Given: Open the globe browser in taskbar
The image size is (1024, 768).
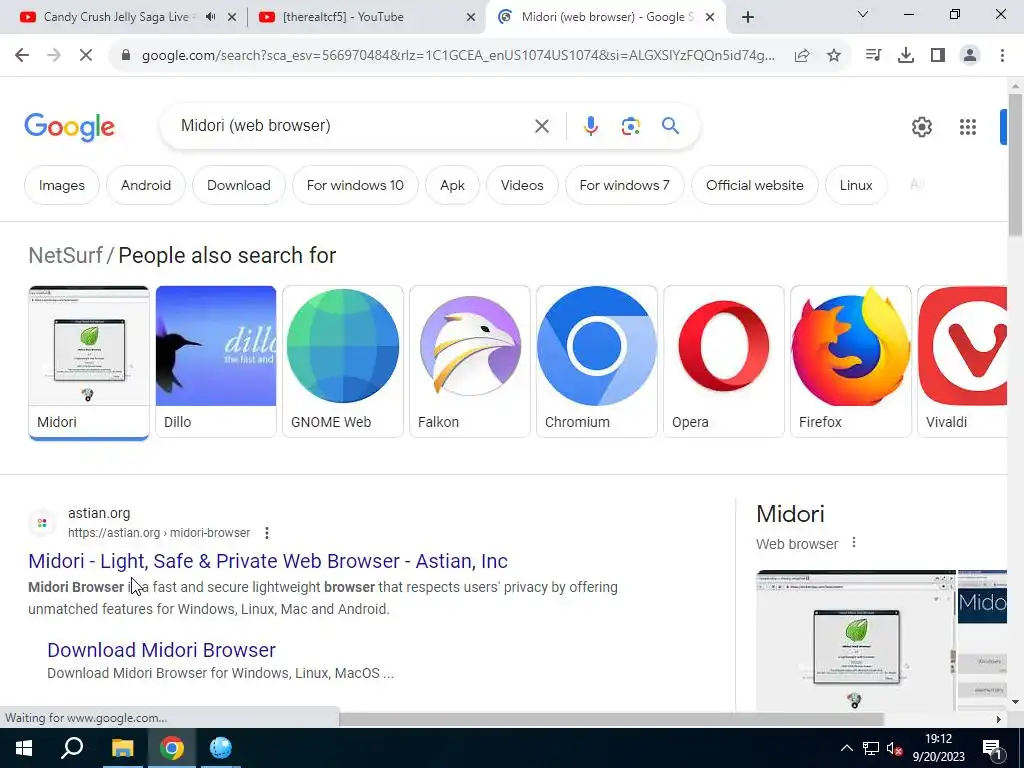Looking at the screenshot, I should coord(221,748).
